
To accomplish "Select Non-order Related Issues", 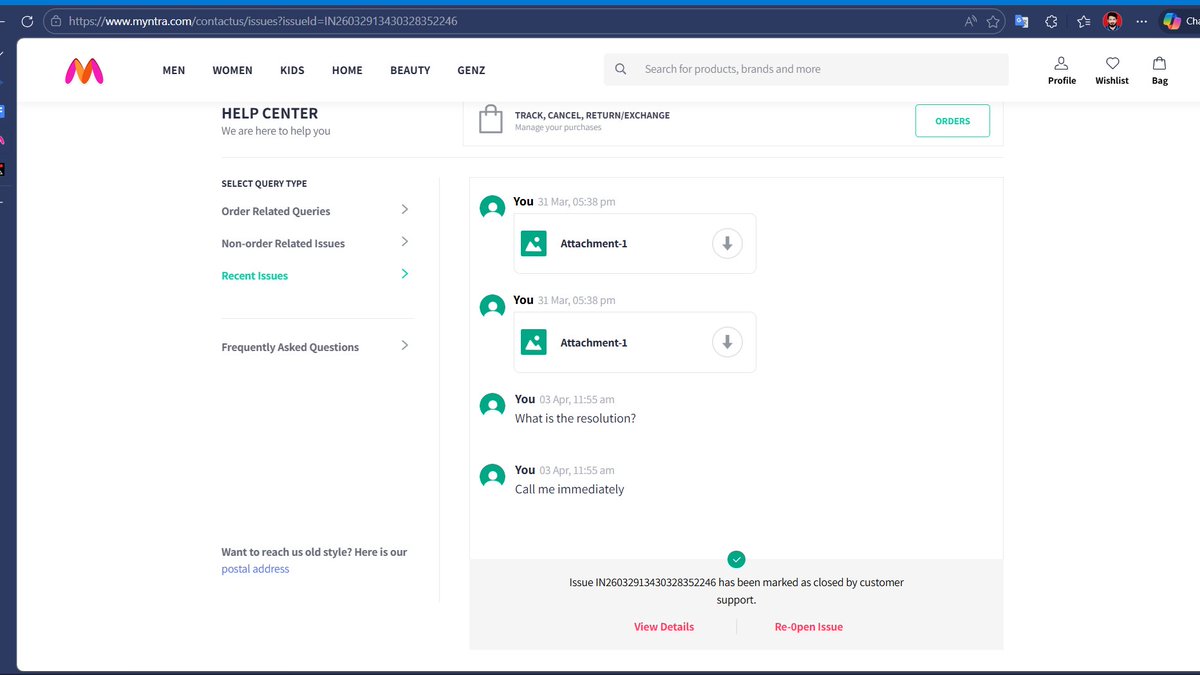I will (283, 243).
